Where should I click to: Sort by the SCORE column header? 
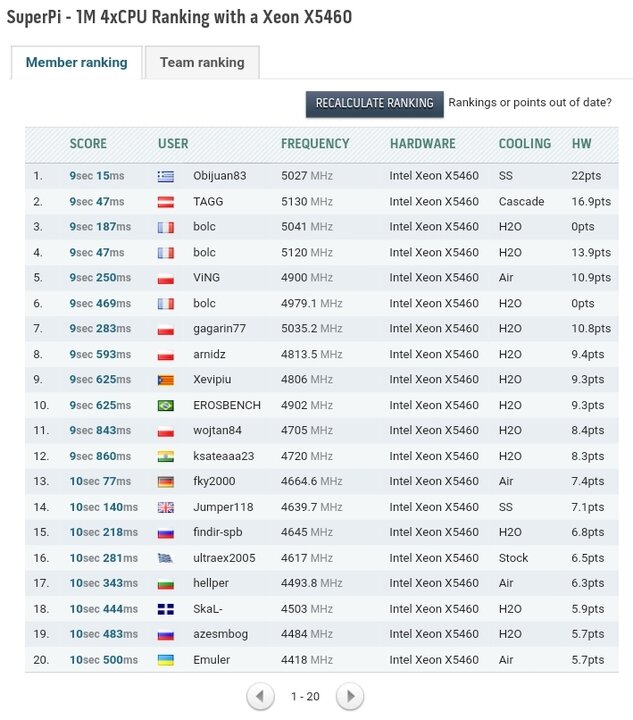tap(88, 144)
